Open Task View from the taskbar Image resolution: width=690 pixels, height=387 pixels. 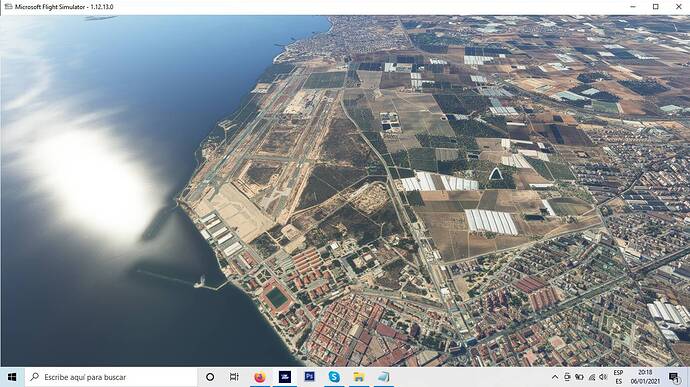pyautogui.click(x=234, y=377)
